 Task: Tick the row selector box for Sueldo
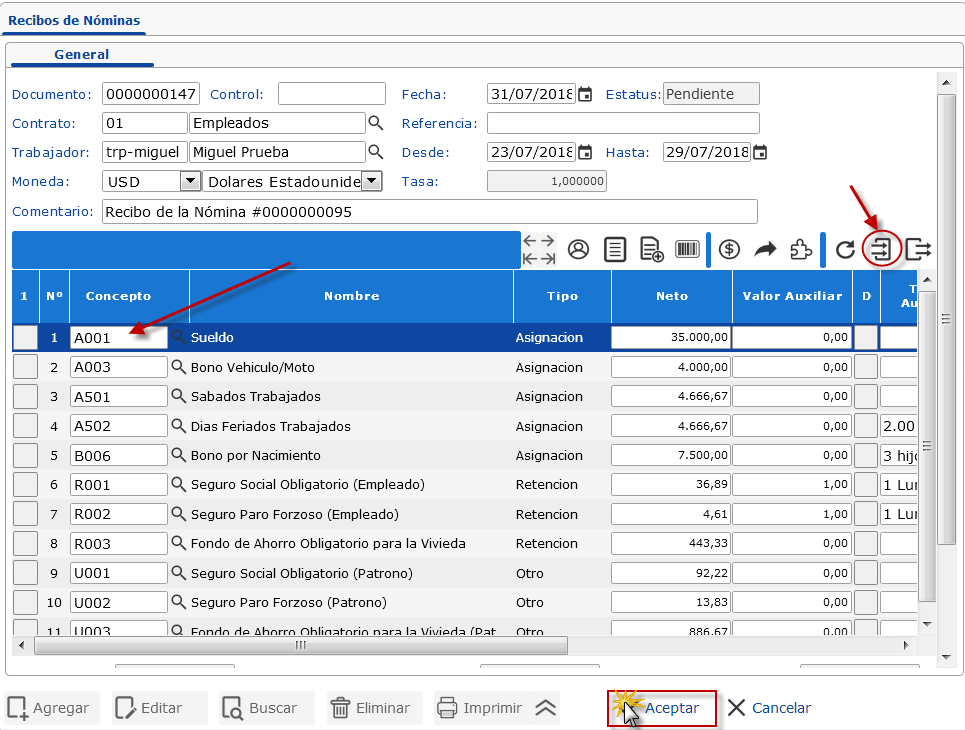[x=25, y=338]
